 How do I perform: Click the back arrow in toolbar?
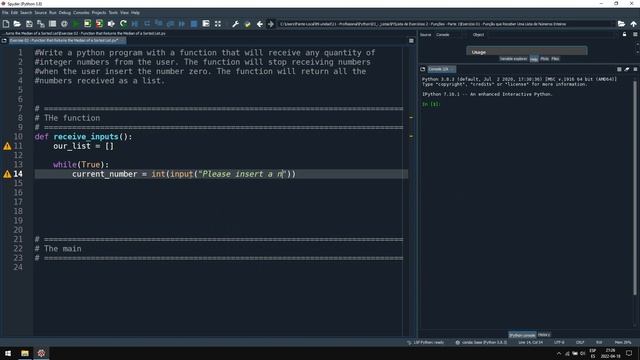260,24
